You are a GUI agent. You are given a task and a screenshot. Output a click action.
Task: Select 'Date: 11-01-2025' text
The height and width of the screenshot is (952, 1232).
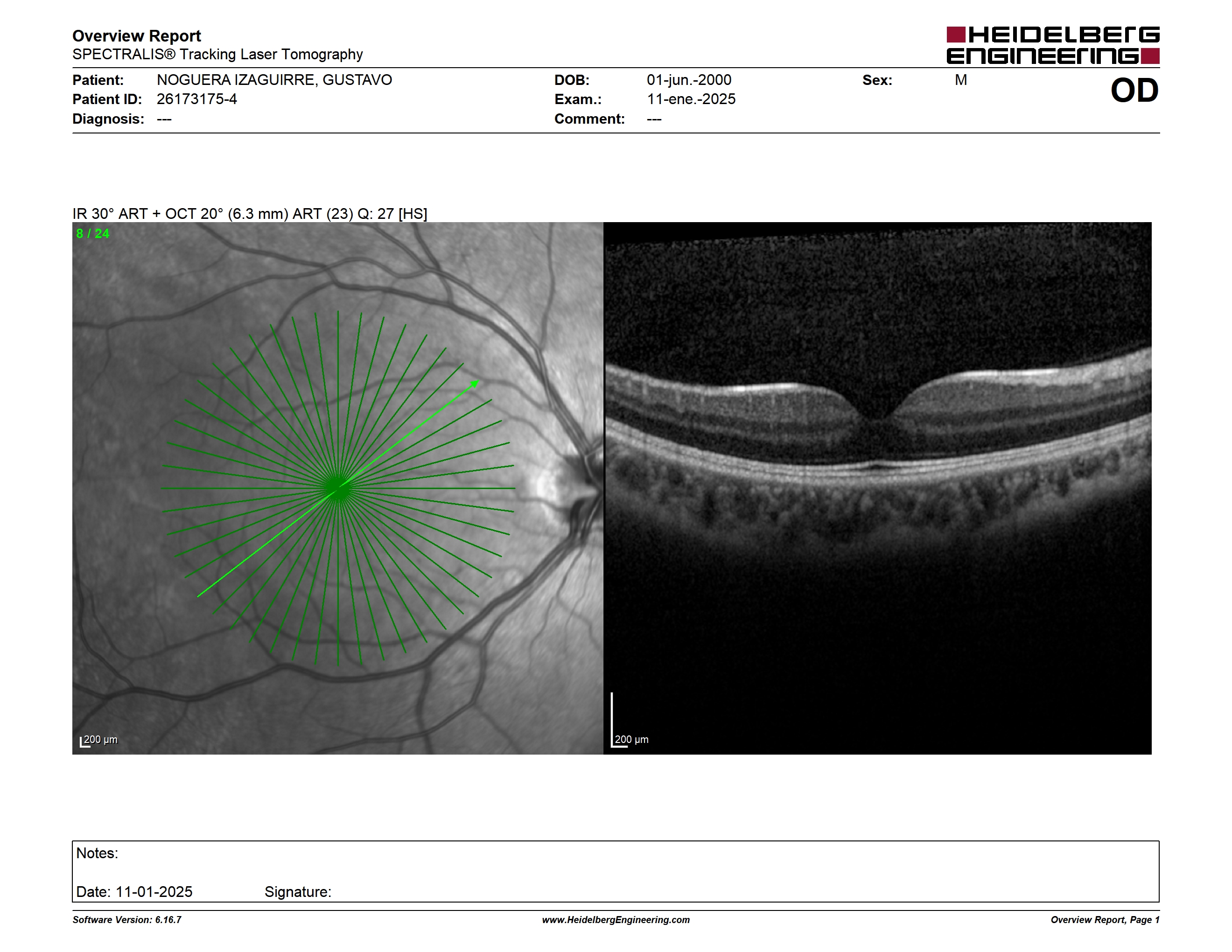134,892
